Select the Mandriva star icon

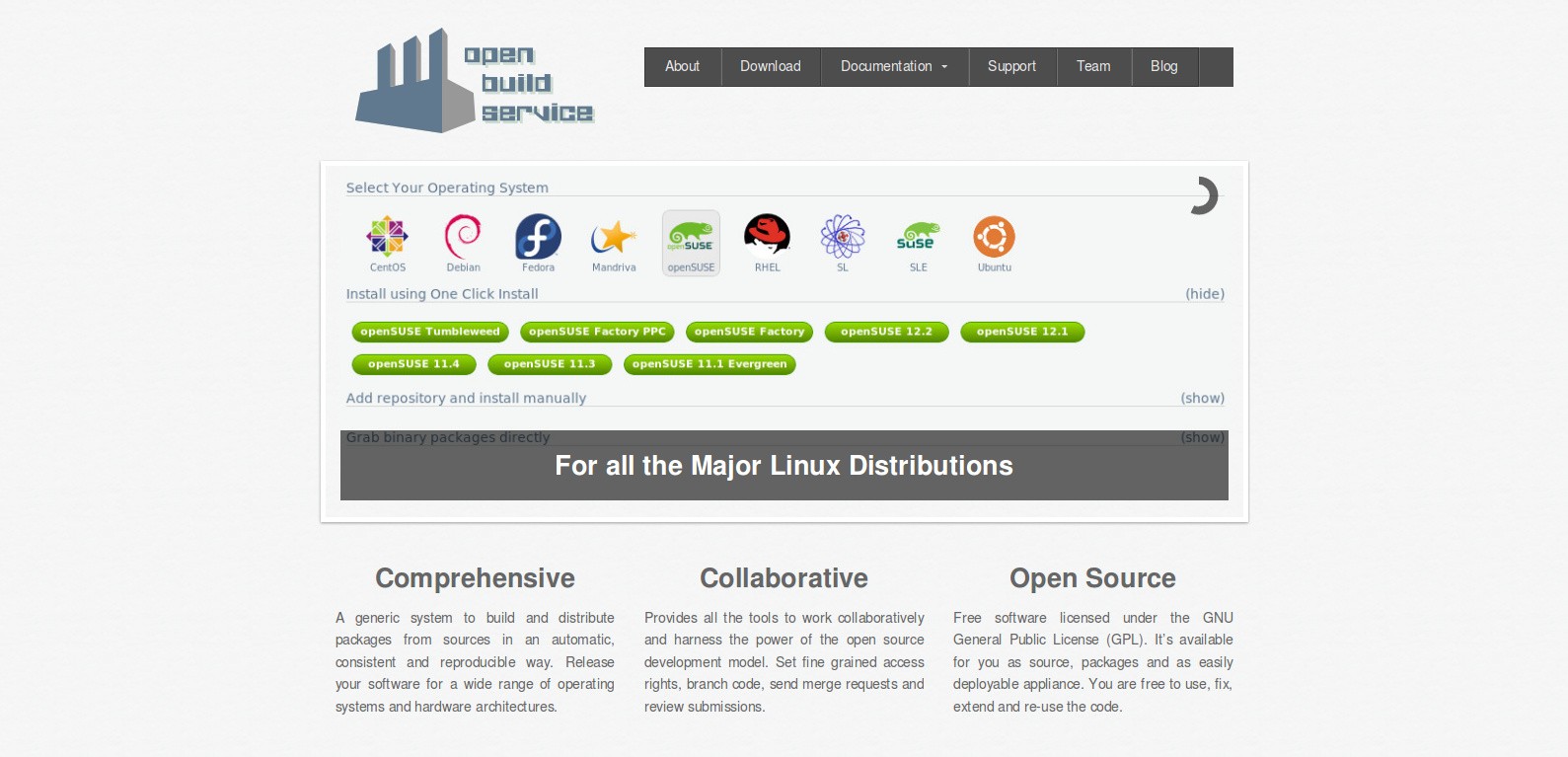click(x=613, y=238)
